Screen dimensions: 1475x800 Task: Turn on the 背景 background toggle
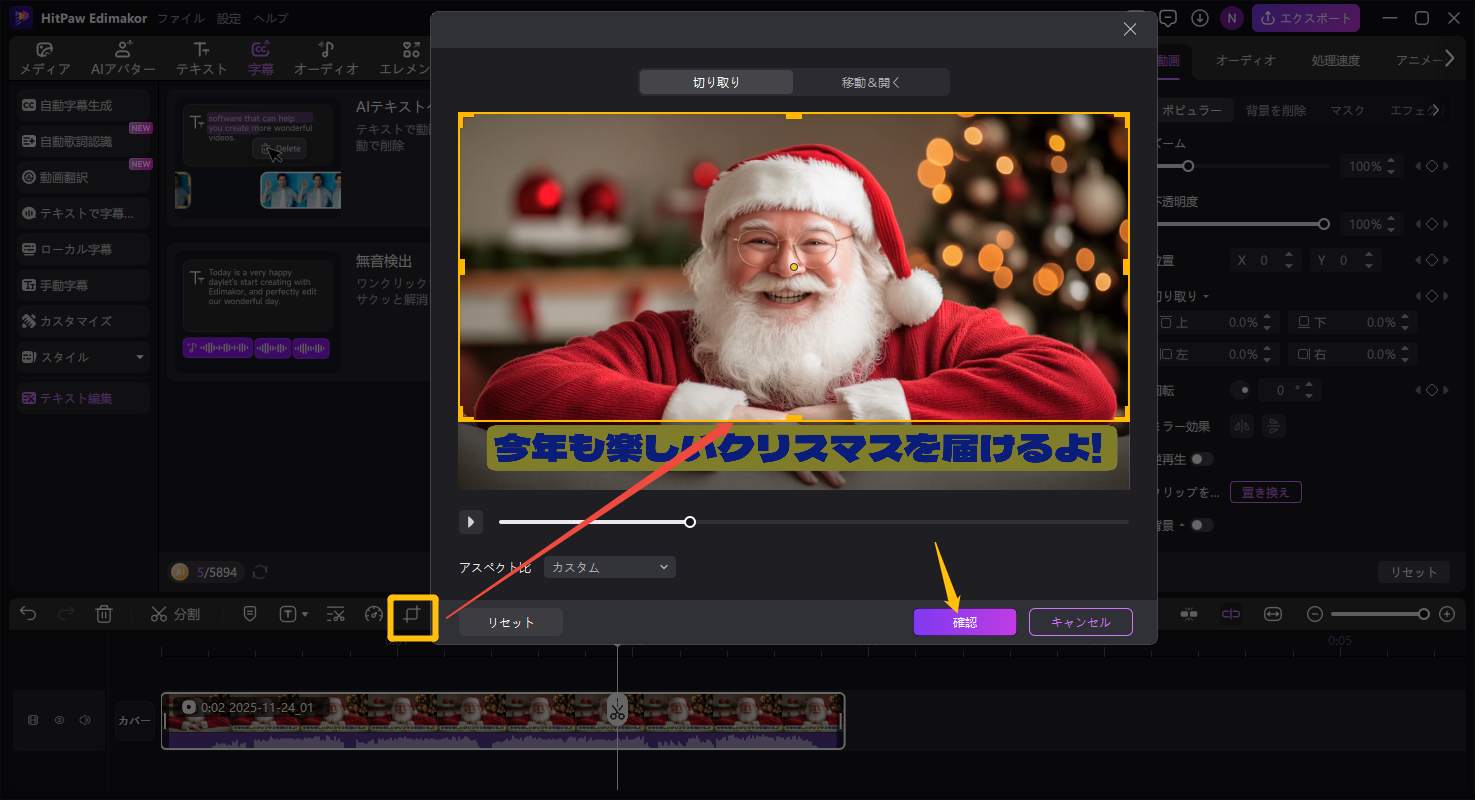[x=1204, y=525]
